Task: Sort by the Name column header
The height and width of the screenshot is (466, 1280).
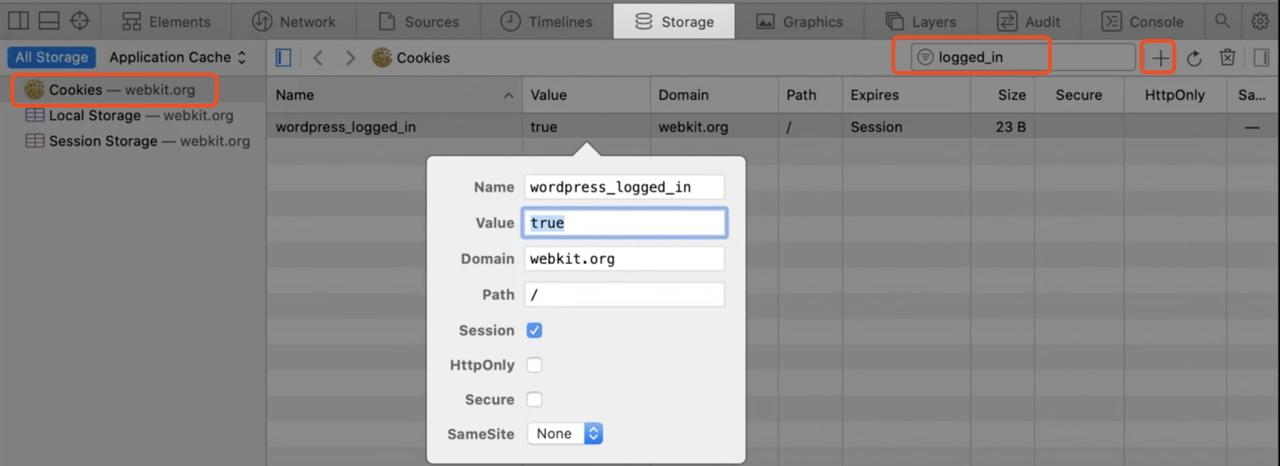Action: coord(394,95)
